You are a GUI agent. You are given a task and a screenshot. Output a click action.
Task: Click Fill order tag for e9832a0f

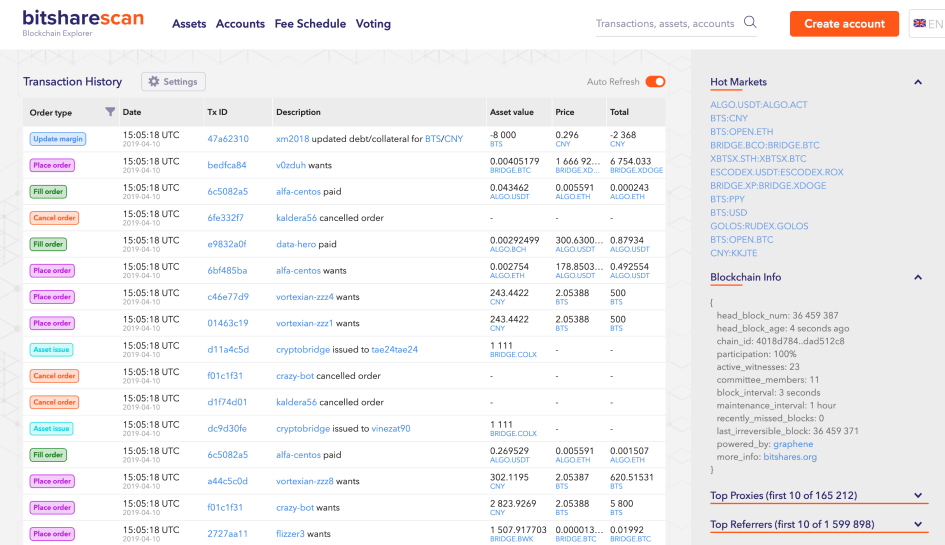point(48,244)
